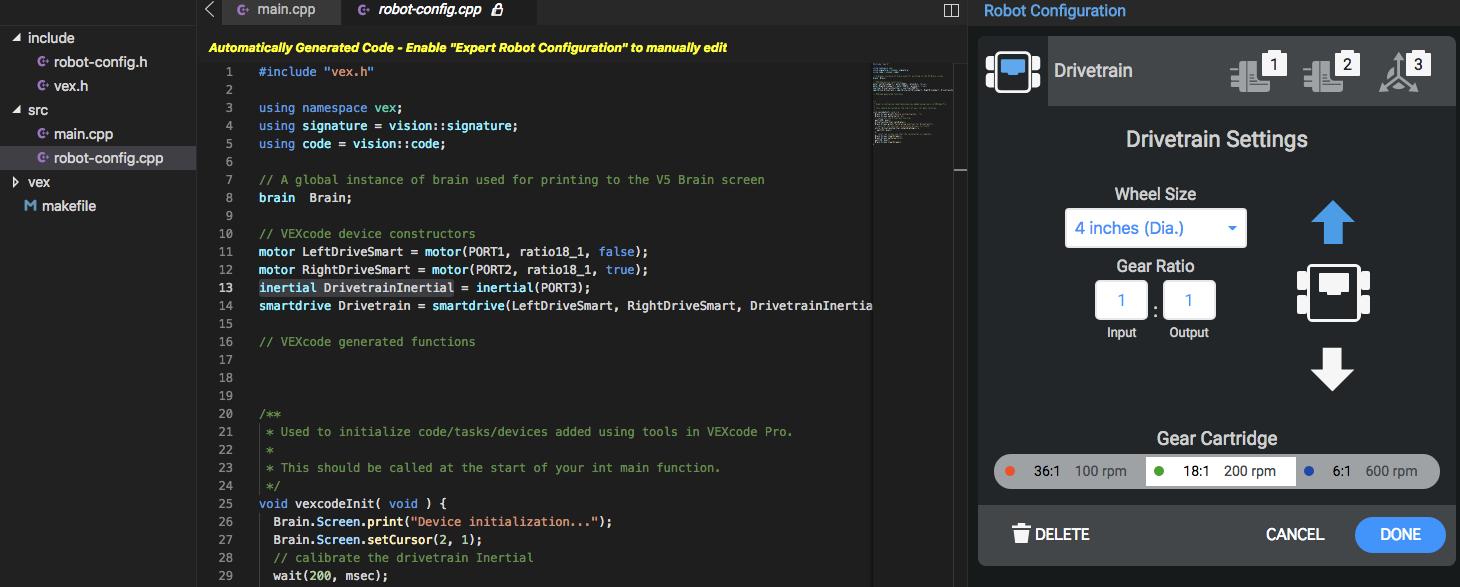Click the #include "vex.h" code line

coord(316,72)
